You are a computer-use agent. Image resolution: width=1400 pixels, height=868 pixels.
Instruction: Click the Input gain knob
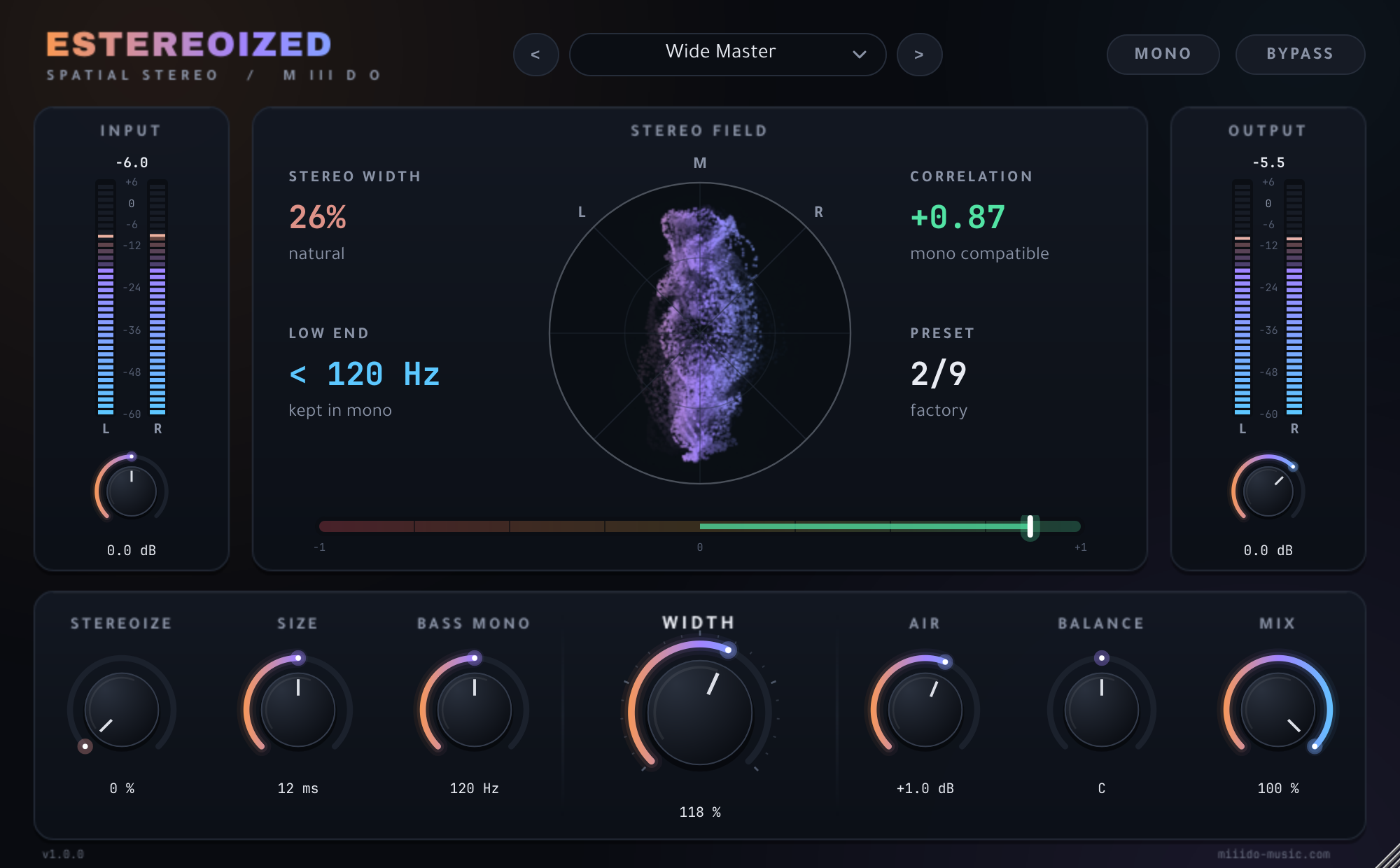132,491
